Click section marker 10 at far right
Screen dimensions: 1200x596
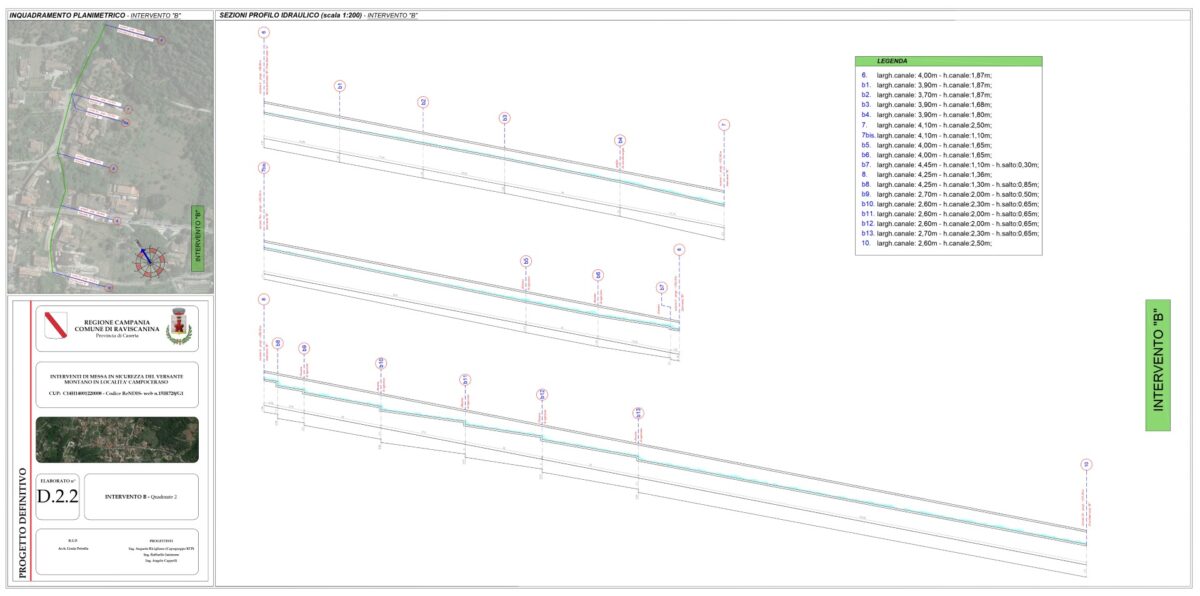point(1086,464)
